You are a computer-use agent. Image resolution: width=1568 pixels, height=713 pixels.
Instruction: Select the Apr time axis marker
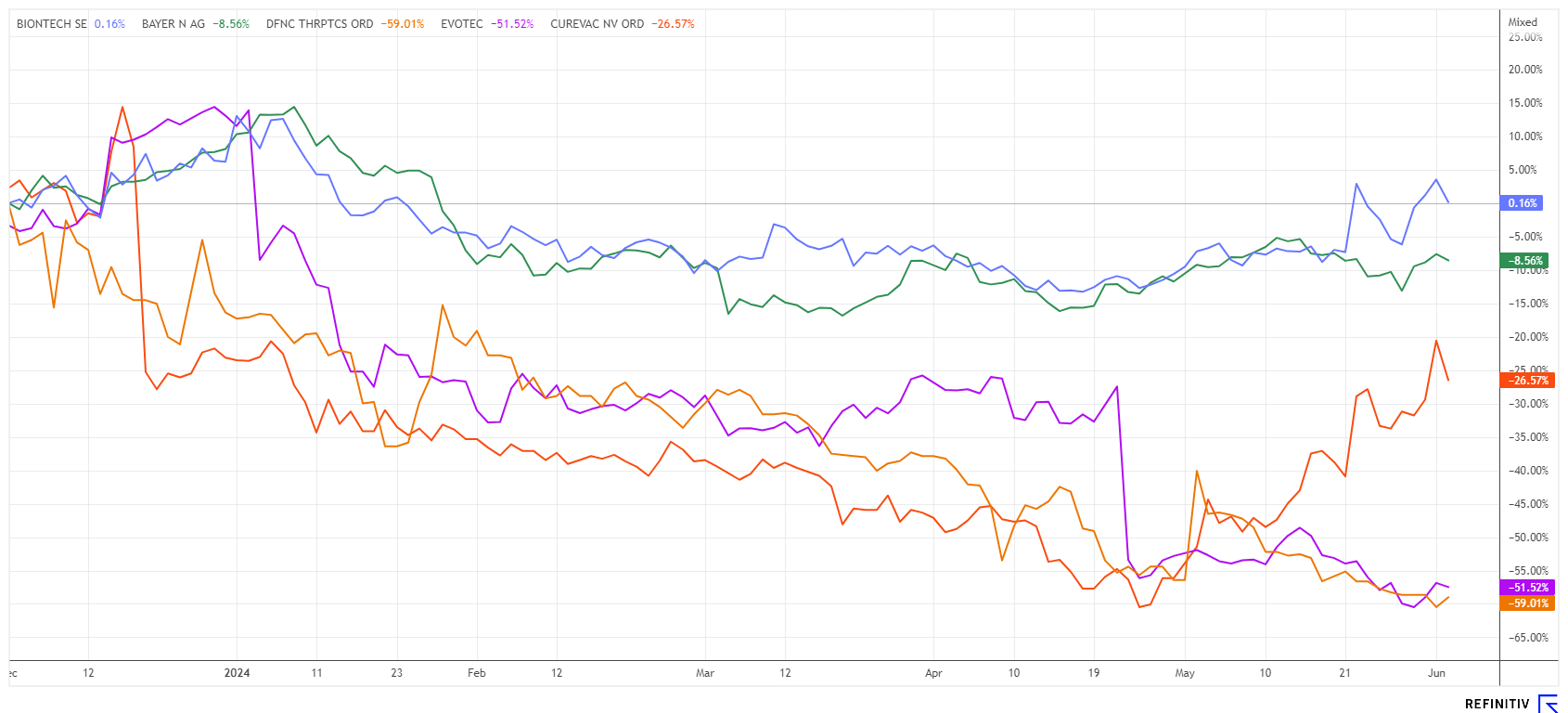(x=933, y=673)
